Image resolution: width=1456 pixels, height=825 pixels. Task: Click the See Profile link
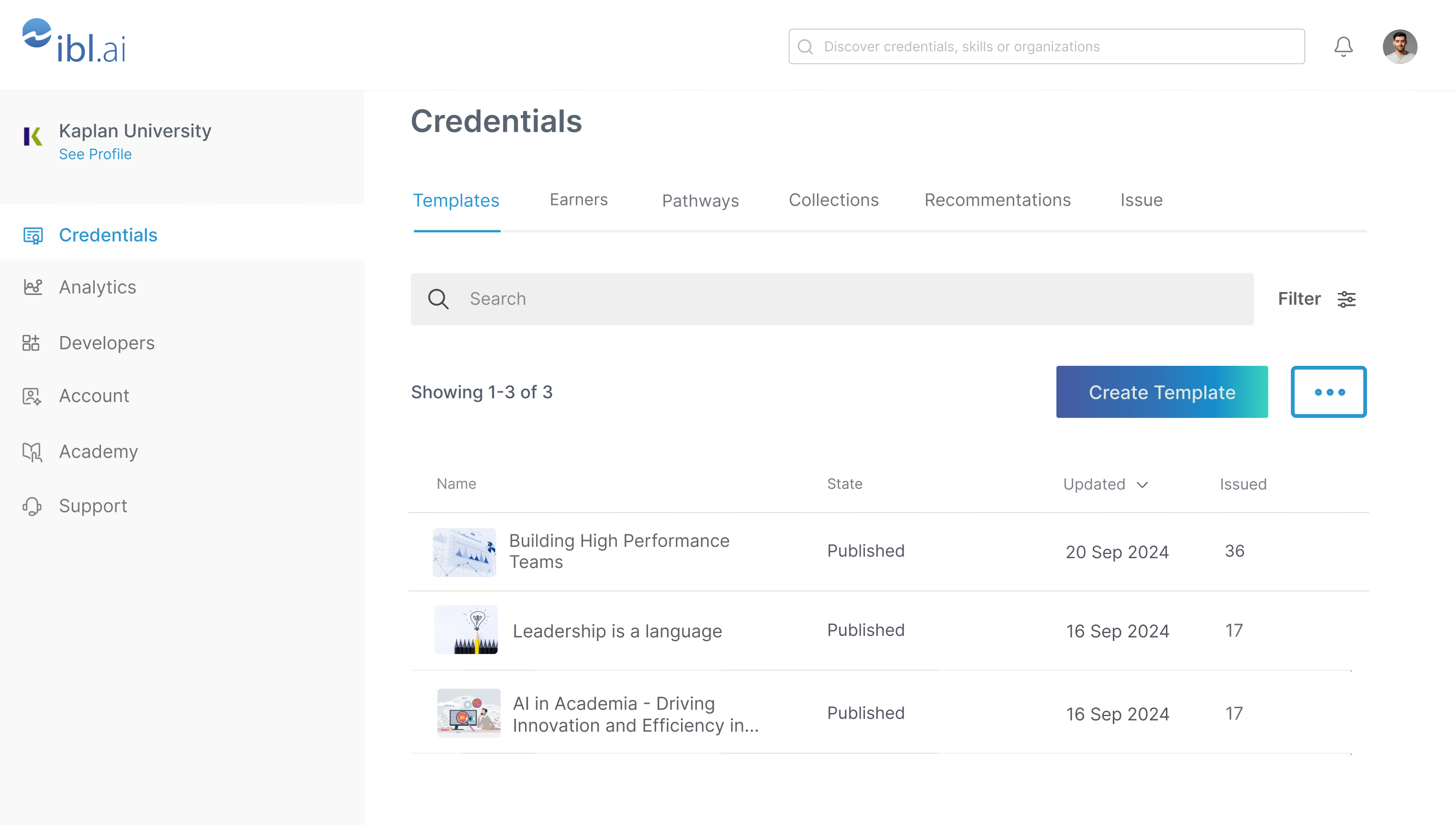[95, 154]
